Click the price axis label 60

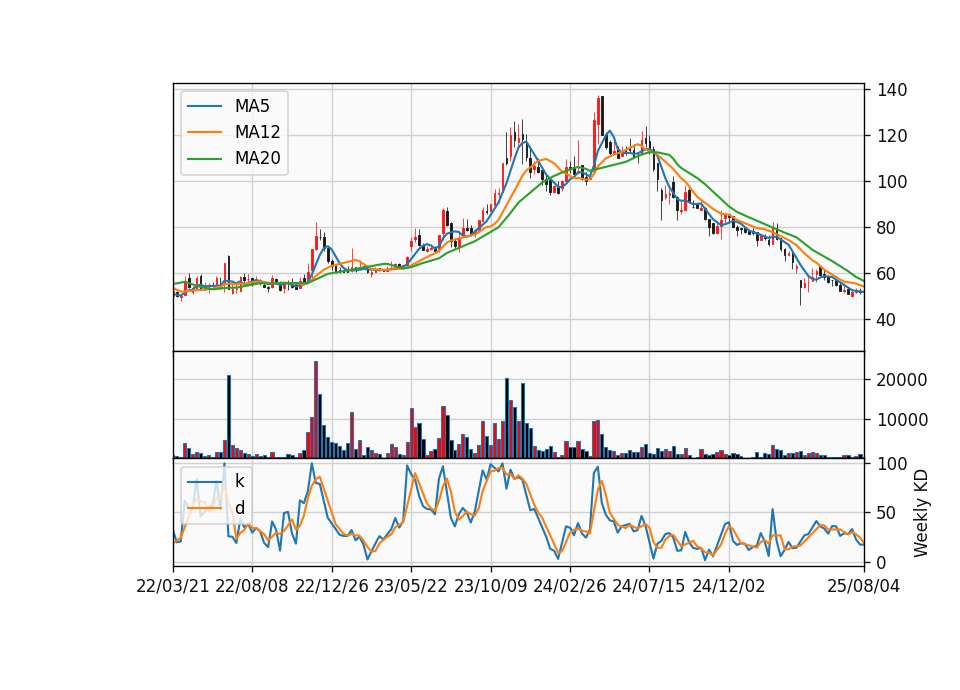[x=887, y=274]
